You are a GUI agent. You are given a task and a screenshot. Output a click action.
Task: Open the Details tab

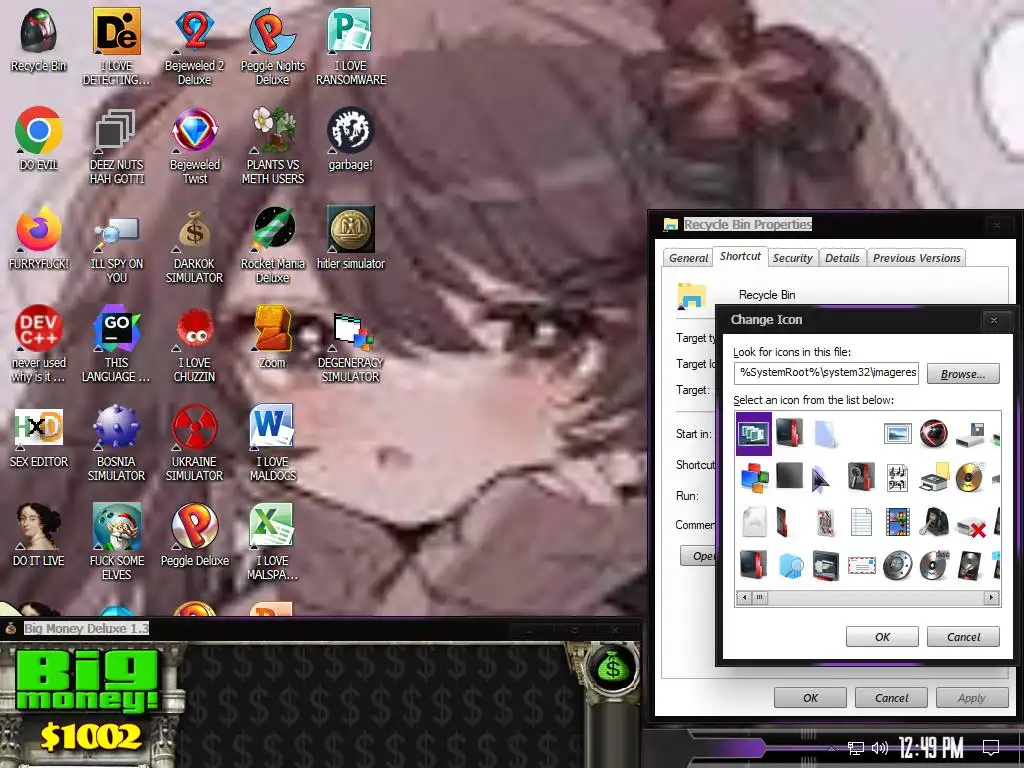pos(842,258)
